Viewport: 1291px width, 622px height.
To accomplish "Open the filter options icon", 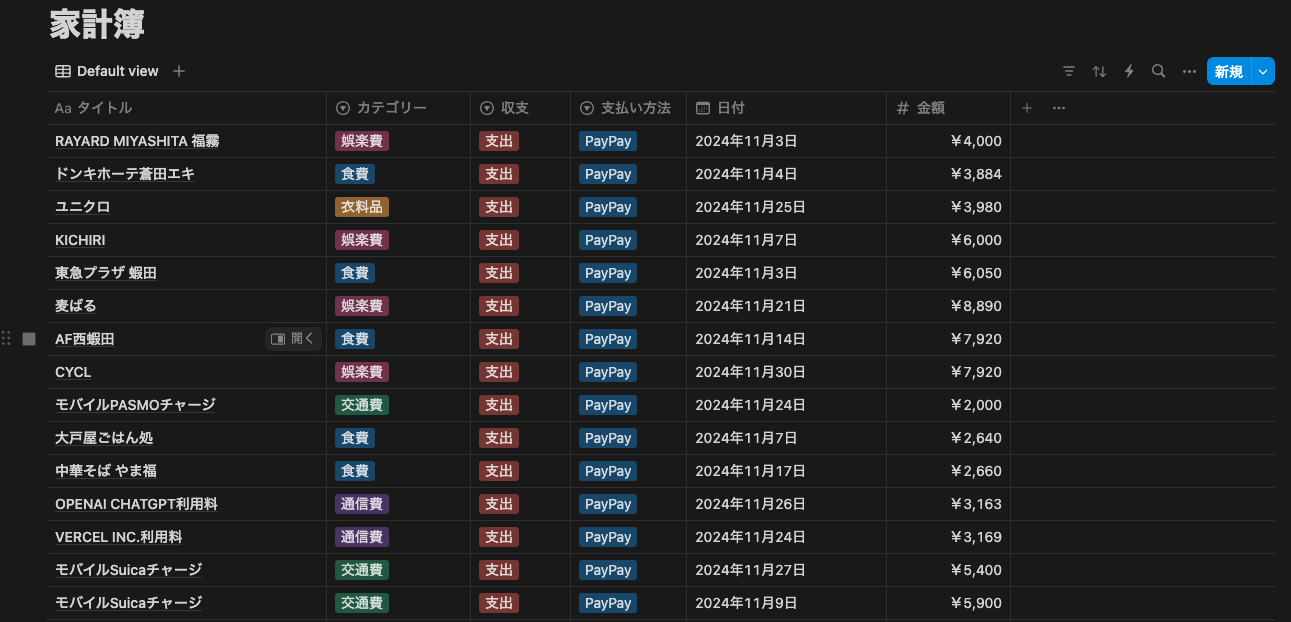I will 1068,71.
